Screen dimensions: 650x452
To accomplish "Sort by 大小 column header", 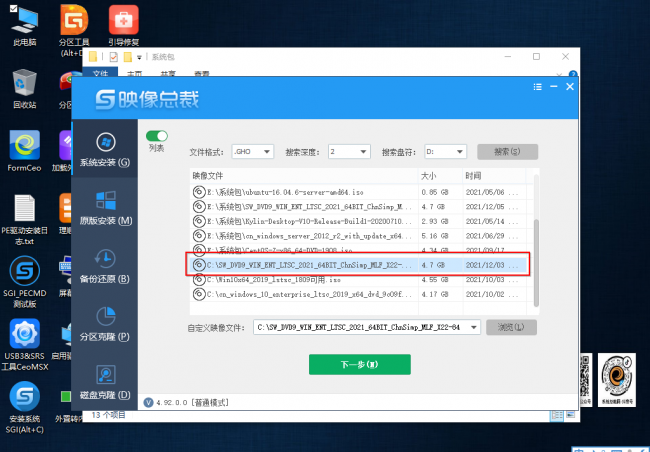I will (440, 176).
